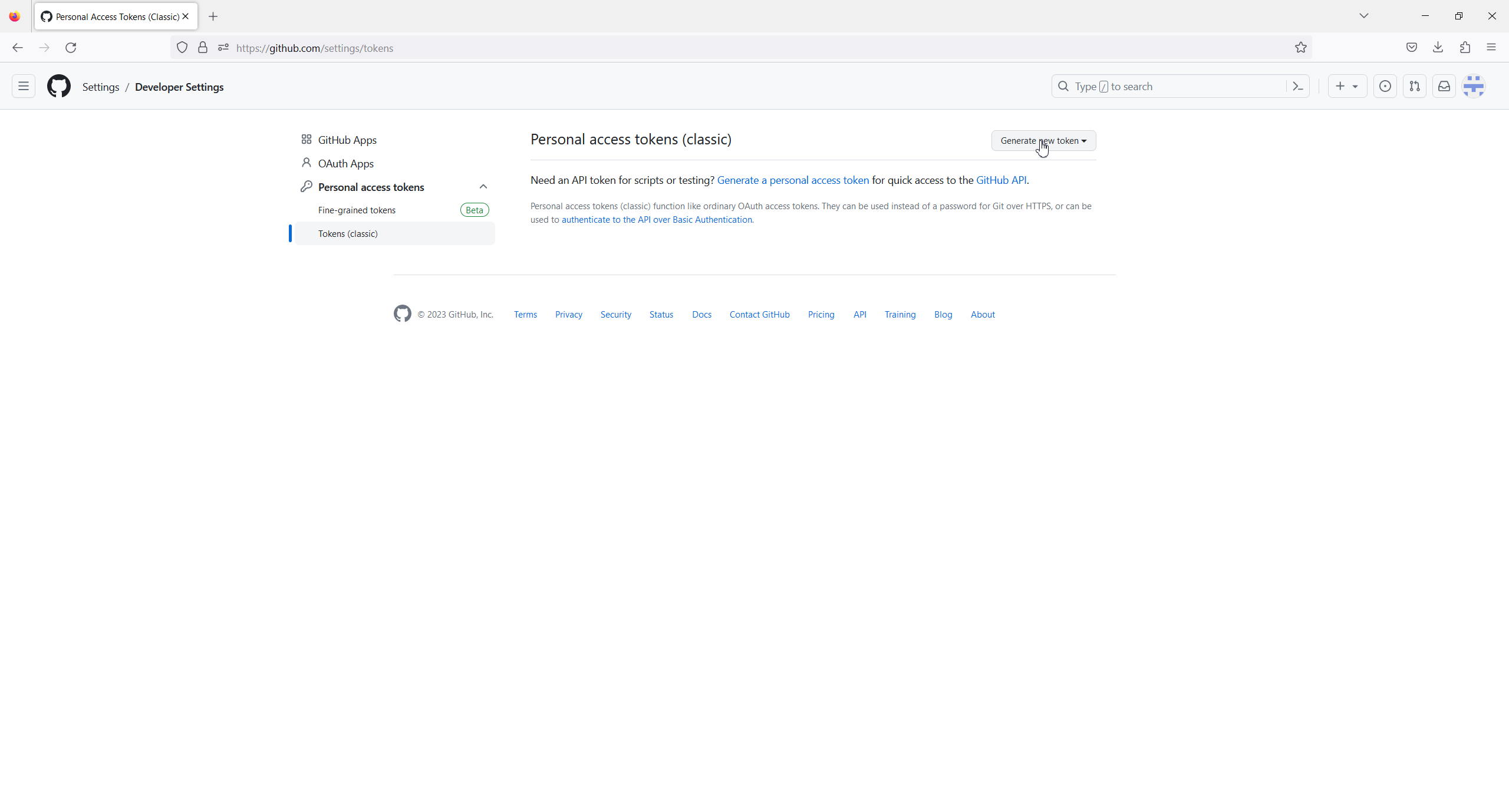Open the command palette icon
The height and width of the screenshot is (812, 1509).
pos(1298,87)
